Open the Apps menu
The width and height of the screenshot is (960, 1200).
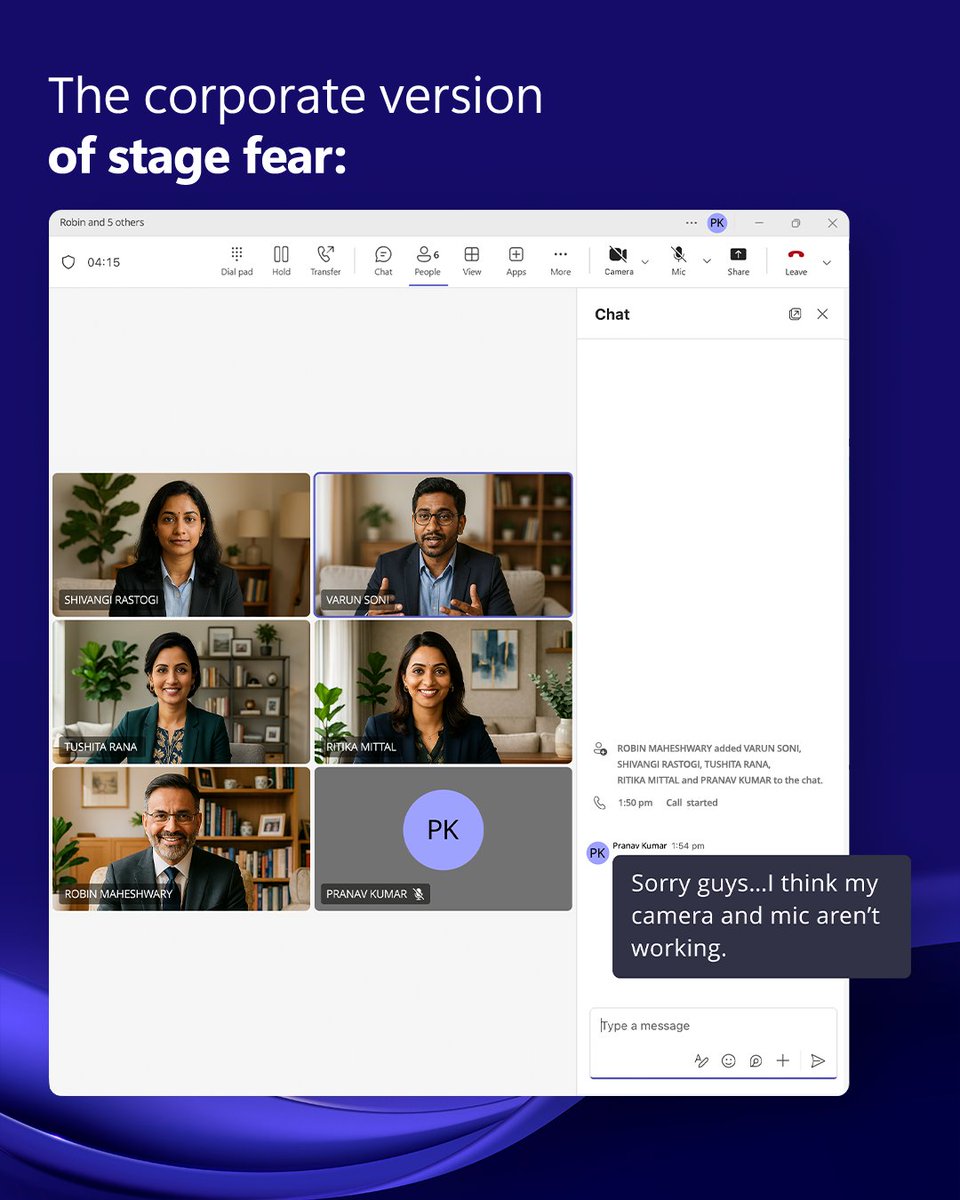(516, 261)
